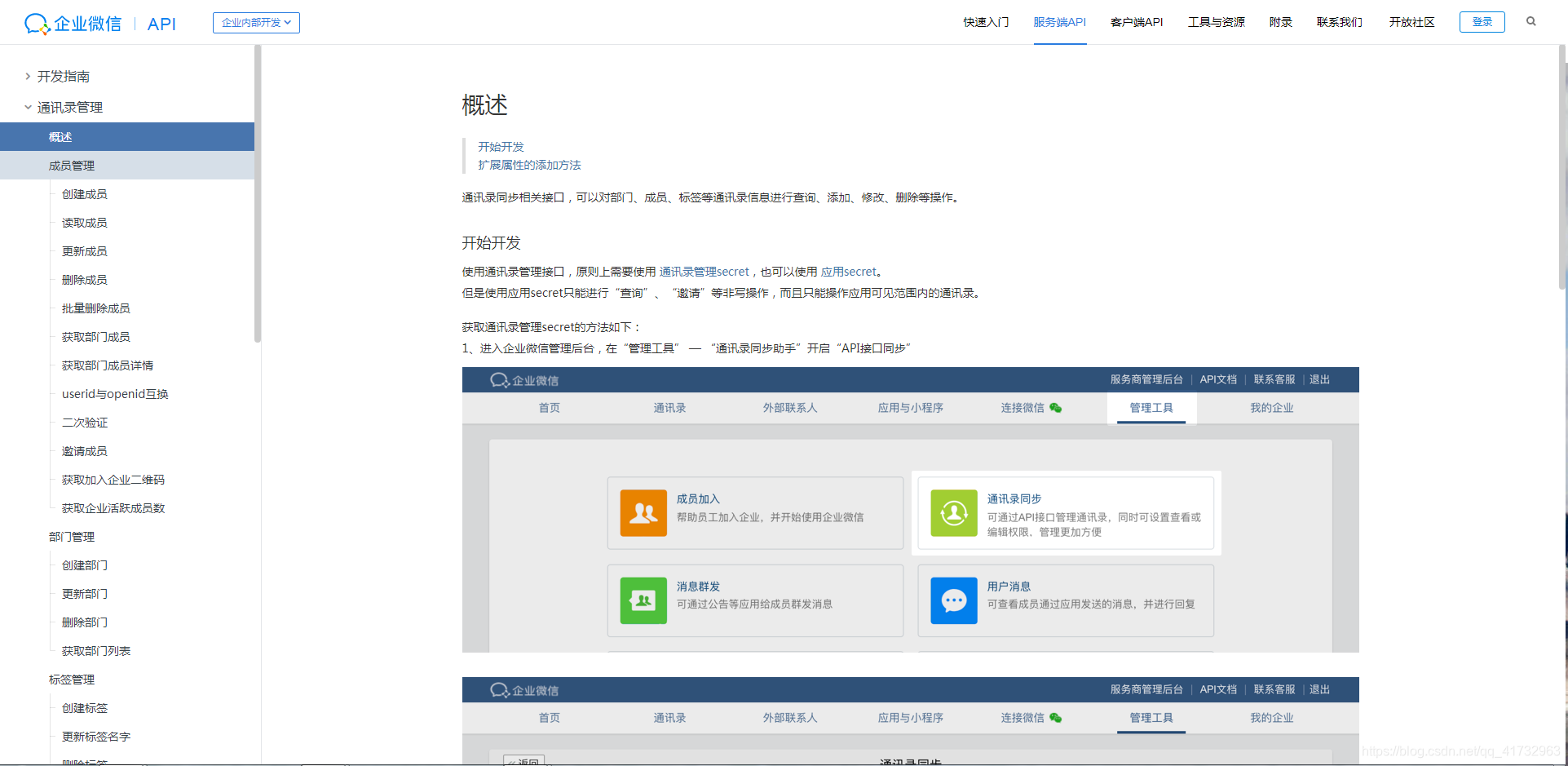
Task: Select 成员管理 in the sidebar
Action: pos(127,166)
